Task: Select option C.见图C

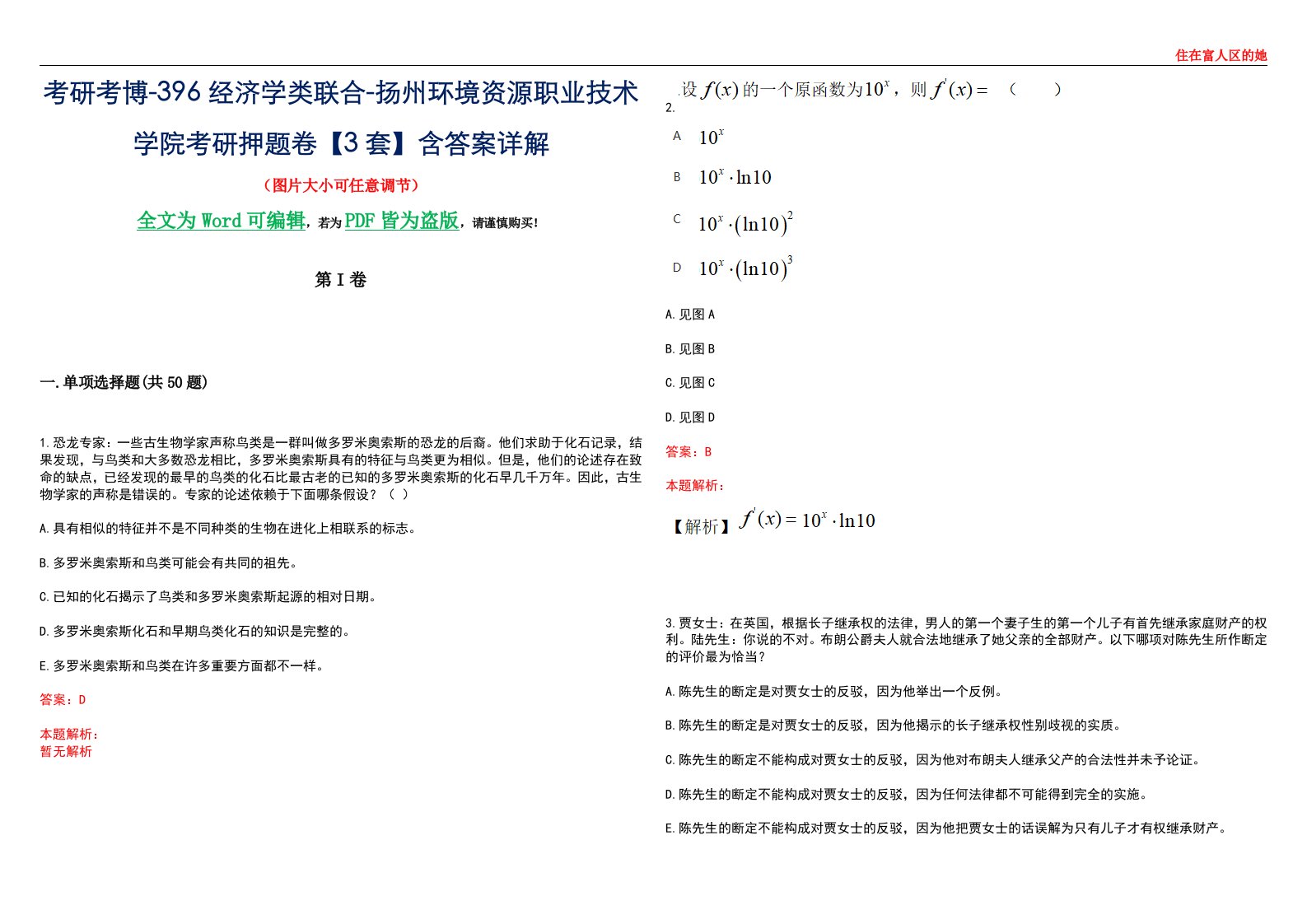Action: tap(690, 383)
